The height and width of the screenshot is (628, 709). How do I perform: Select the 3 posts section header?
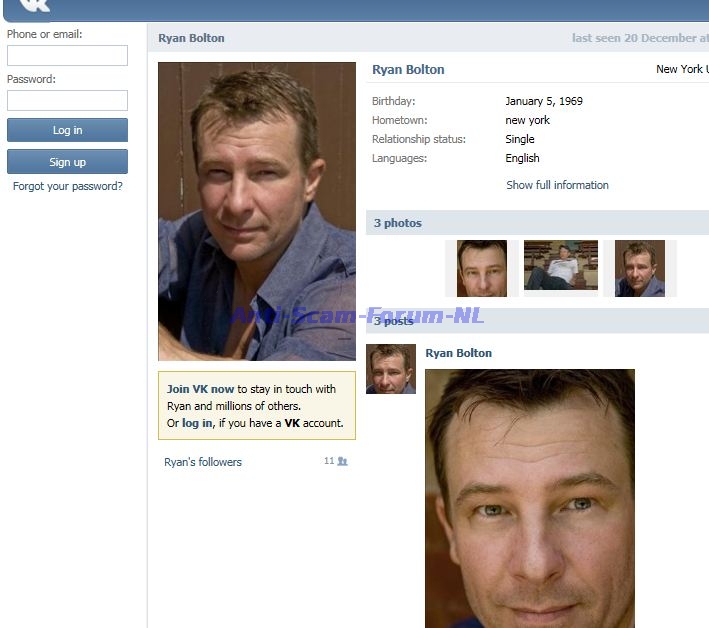tap(394, 321)
